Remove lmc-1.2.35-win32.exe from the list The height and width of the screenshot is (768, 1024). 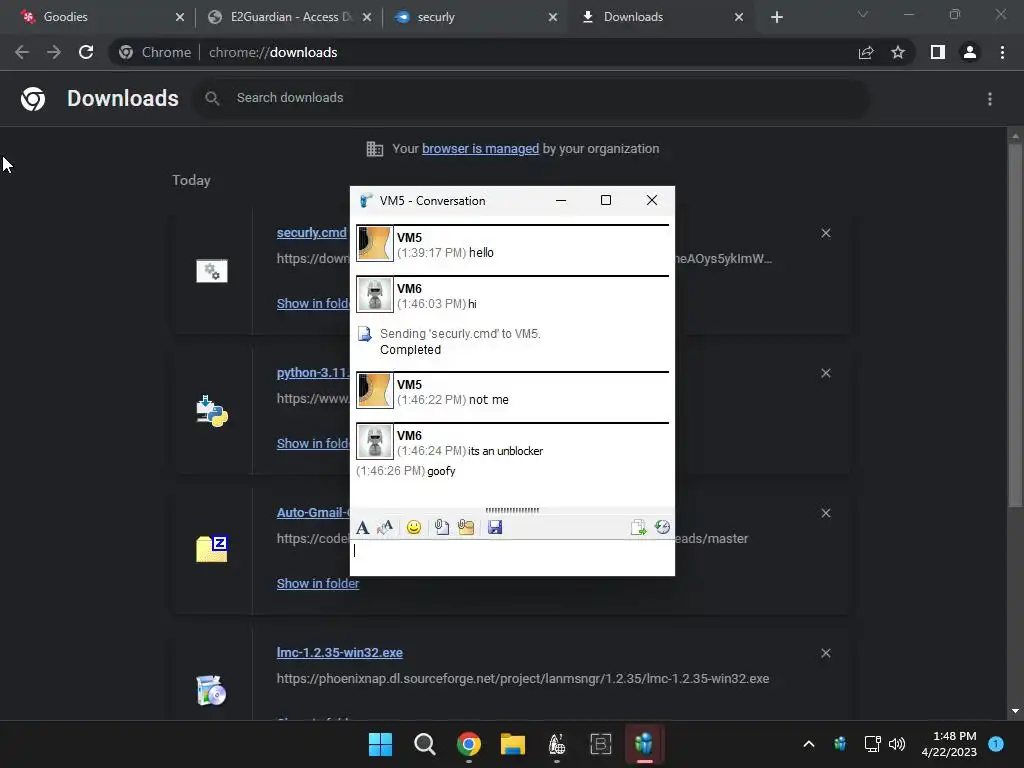[826, 653]
